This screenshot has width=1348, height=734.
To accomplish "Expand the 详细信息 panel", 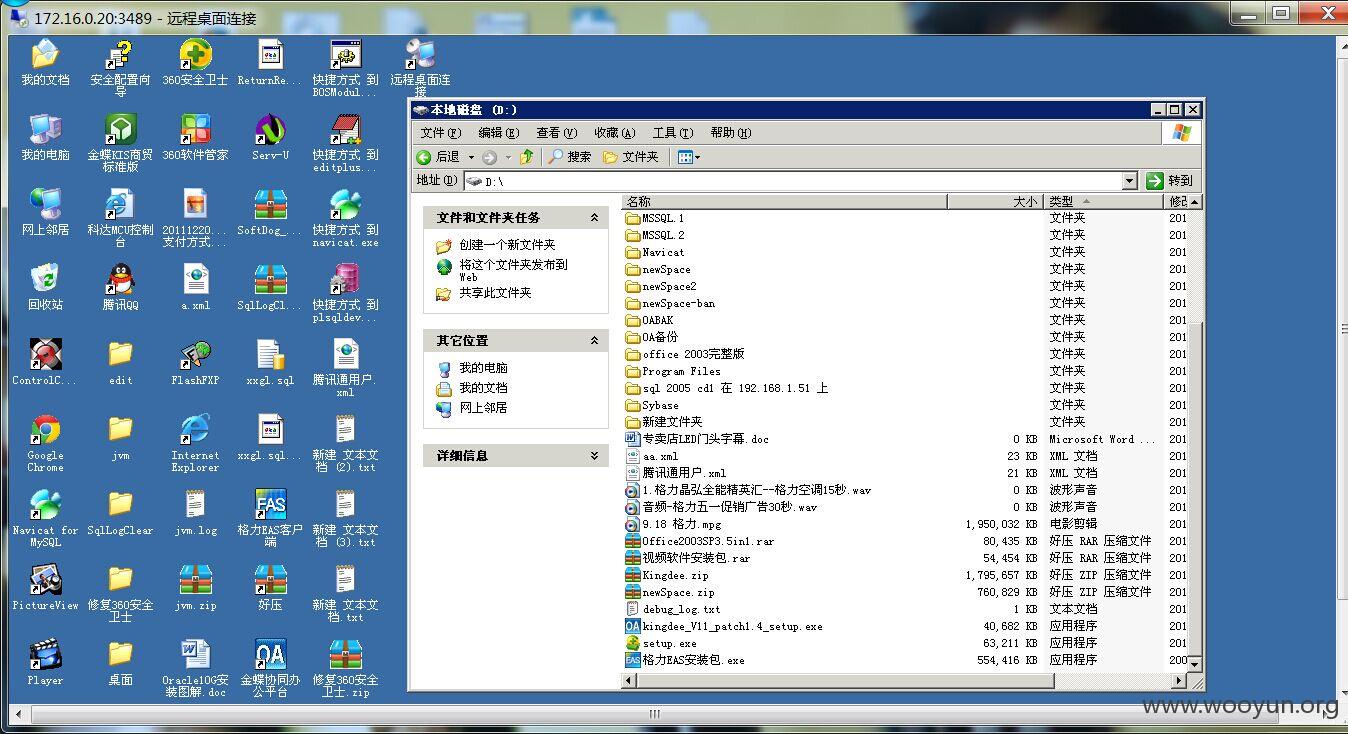I will [x=594, y=455].
